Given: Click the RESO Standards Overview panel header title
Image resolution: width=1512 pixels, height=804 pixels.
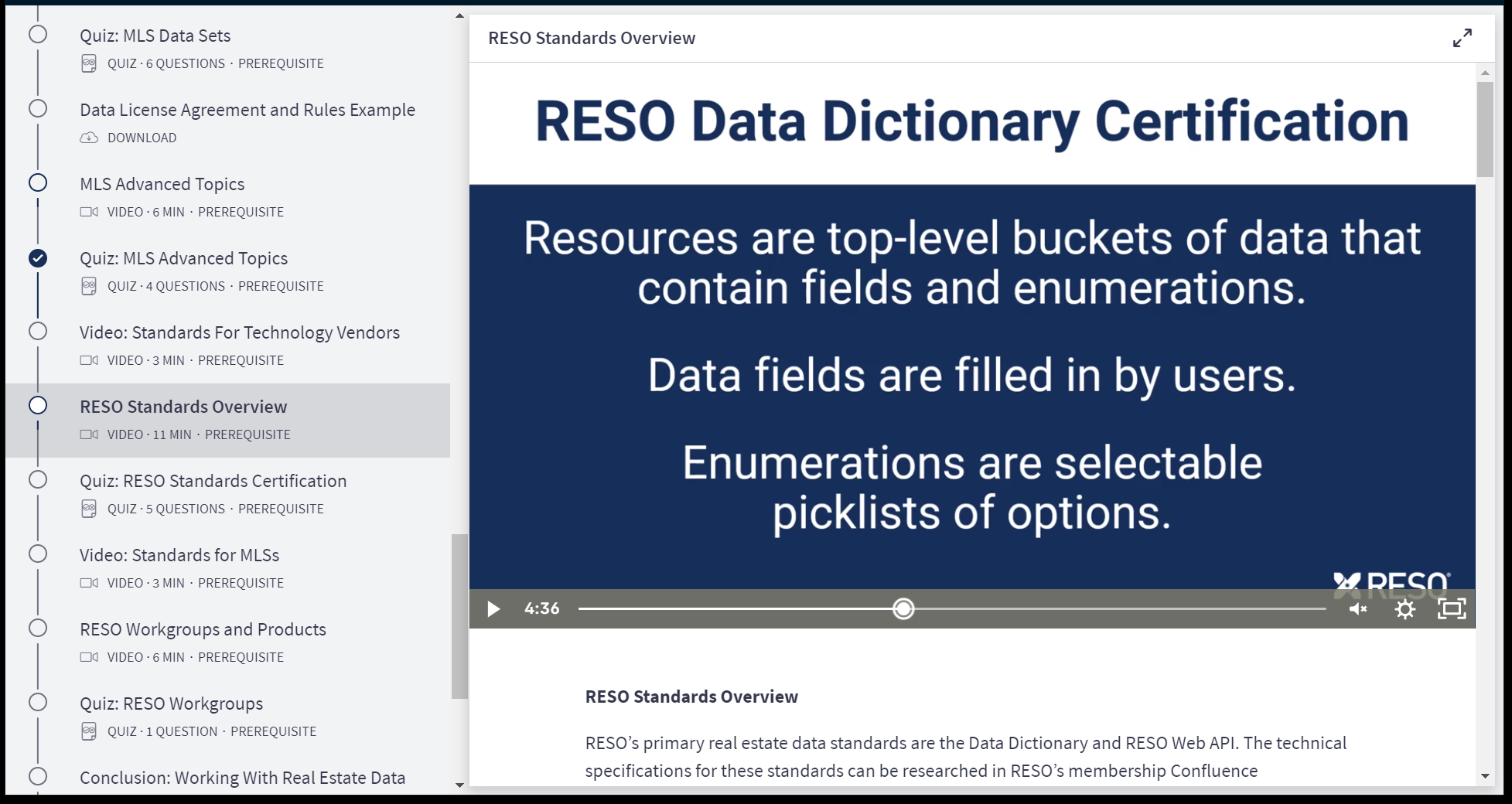Looking at the screenshot, I should pyautogui.click(x=592, y=38).
